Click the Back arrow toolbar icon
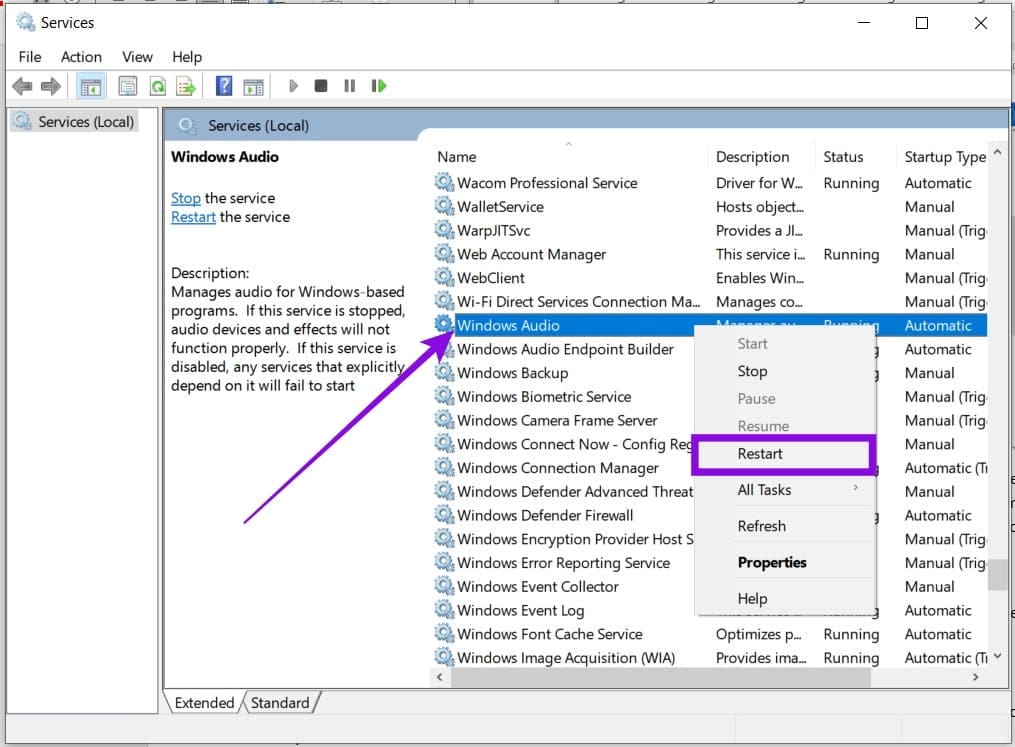The image size is (1015, 747). [22, 85]
